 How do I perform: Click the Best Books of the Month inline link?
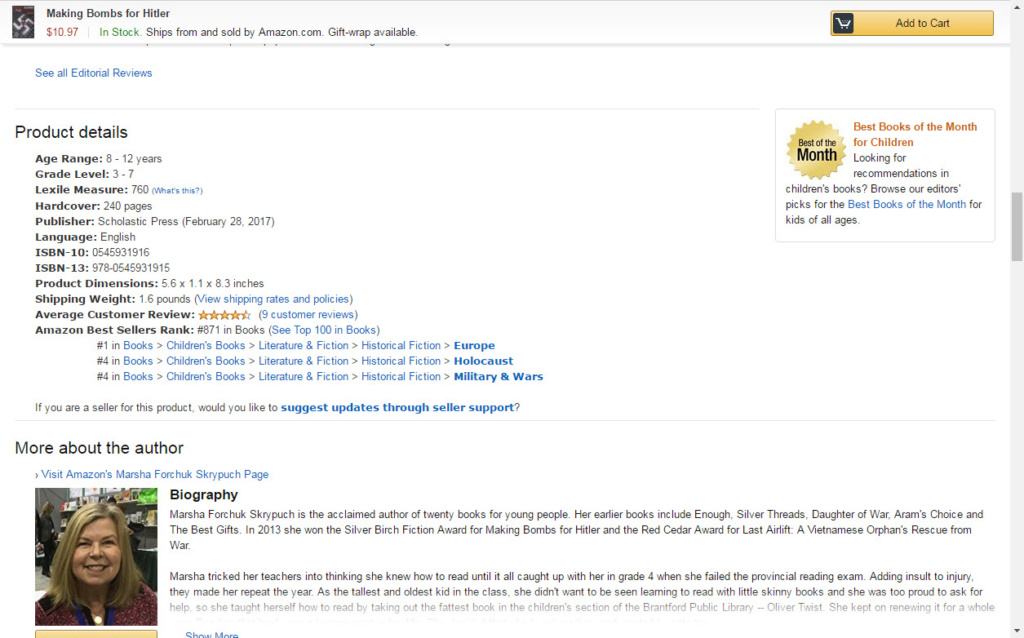pyautogui.click(x=906, y=204)
